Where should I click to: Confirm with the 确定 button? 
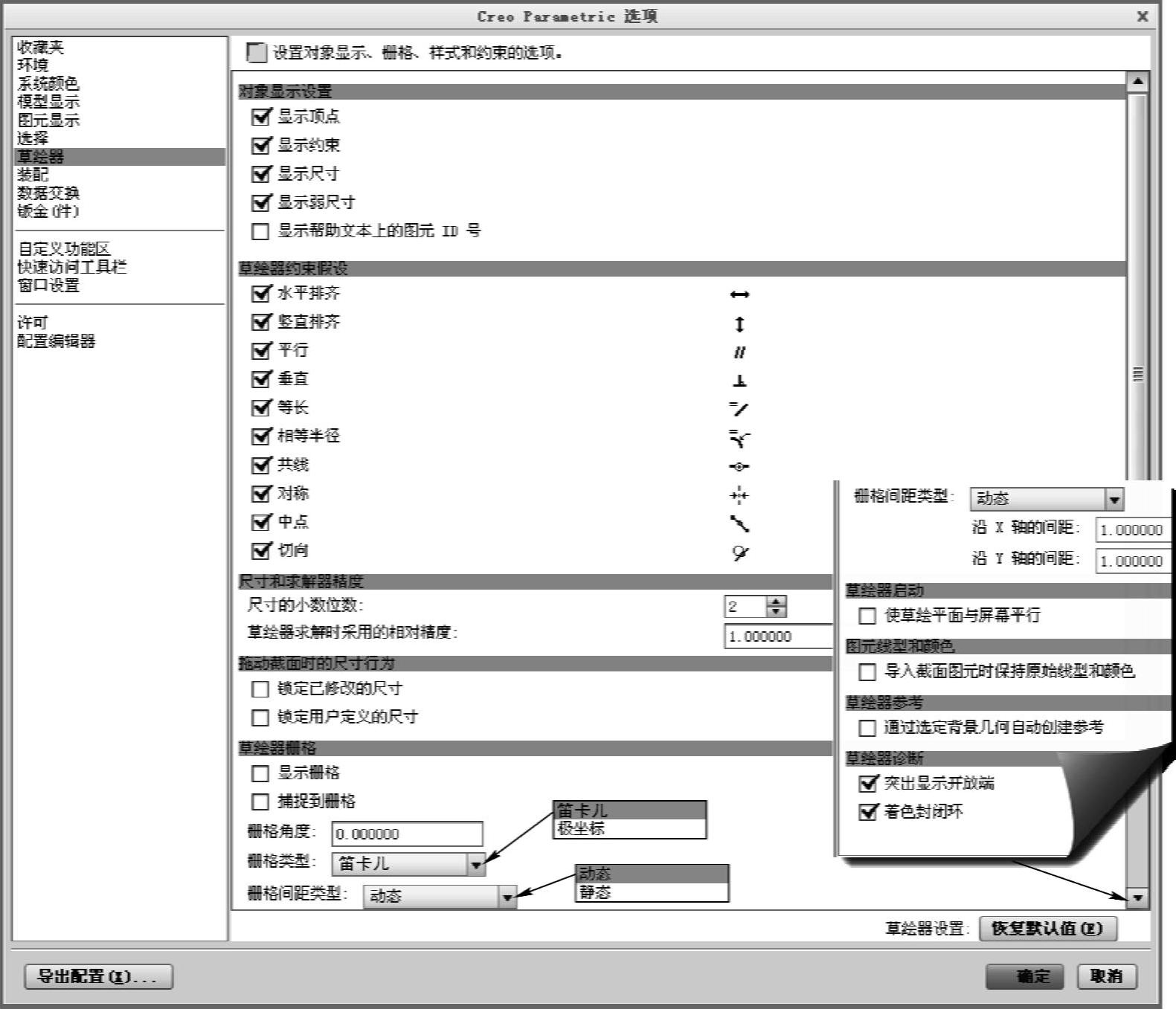(x=1025, y=976)
